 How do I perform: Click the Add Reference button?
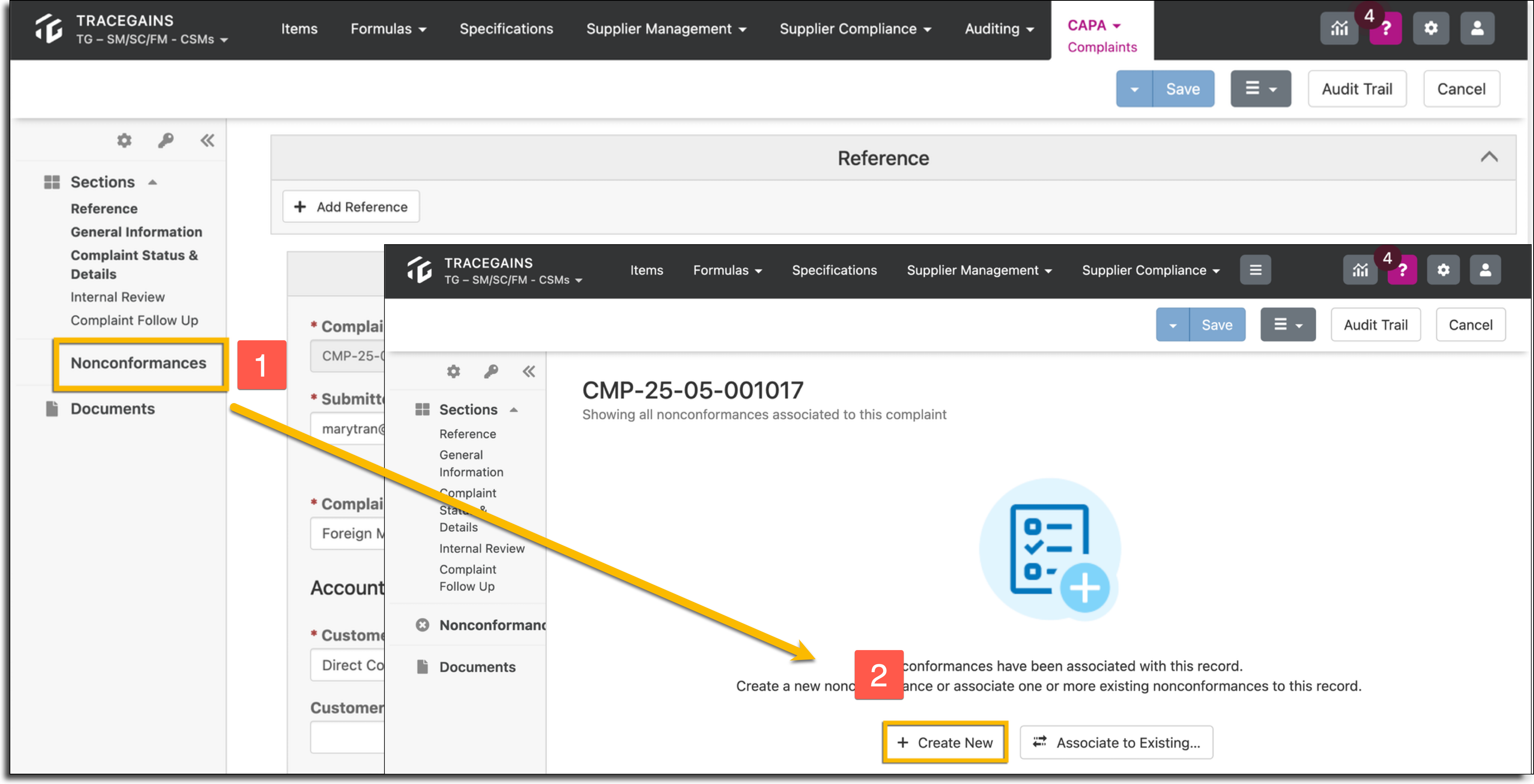pos(351,207)
